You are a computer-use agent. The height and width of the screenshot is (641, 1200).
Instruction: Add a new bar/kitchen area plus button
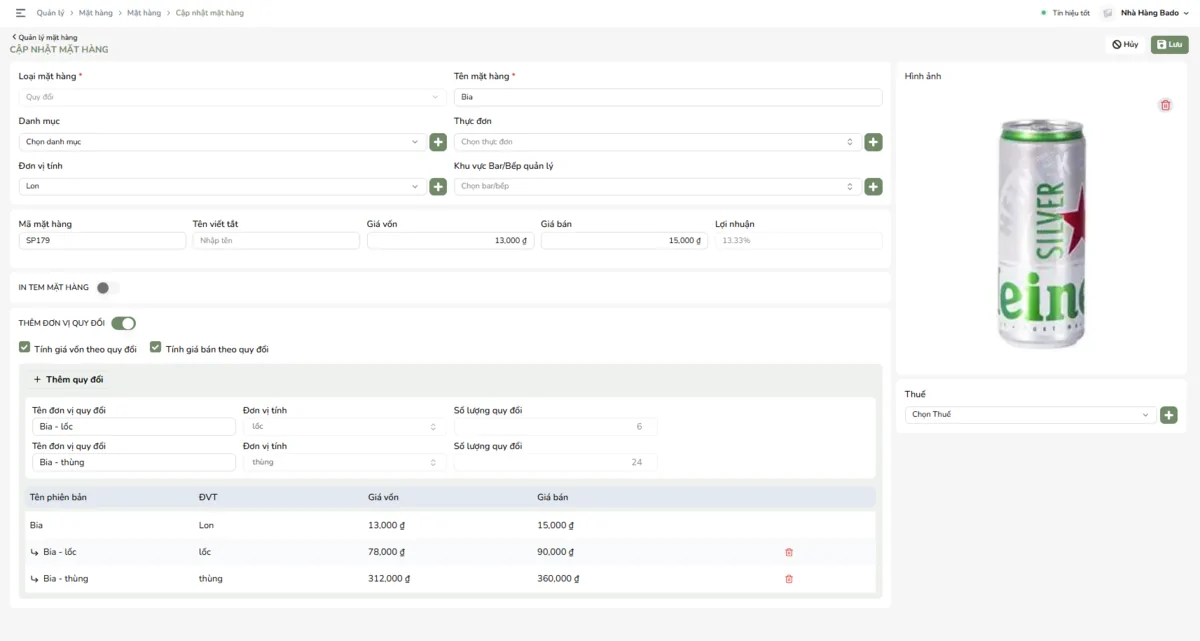click(x=873, y=186)
